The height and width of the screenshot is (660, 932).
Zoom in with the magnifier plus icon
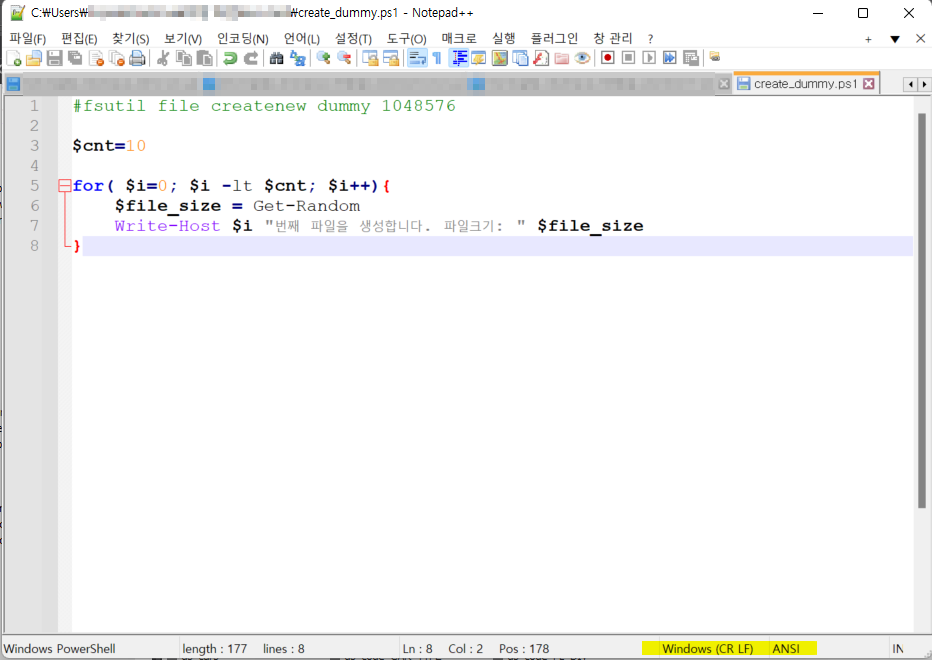323,58
